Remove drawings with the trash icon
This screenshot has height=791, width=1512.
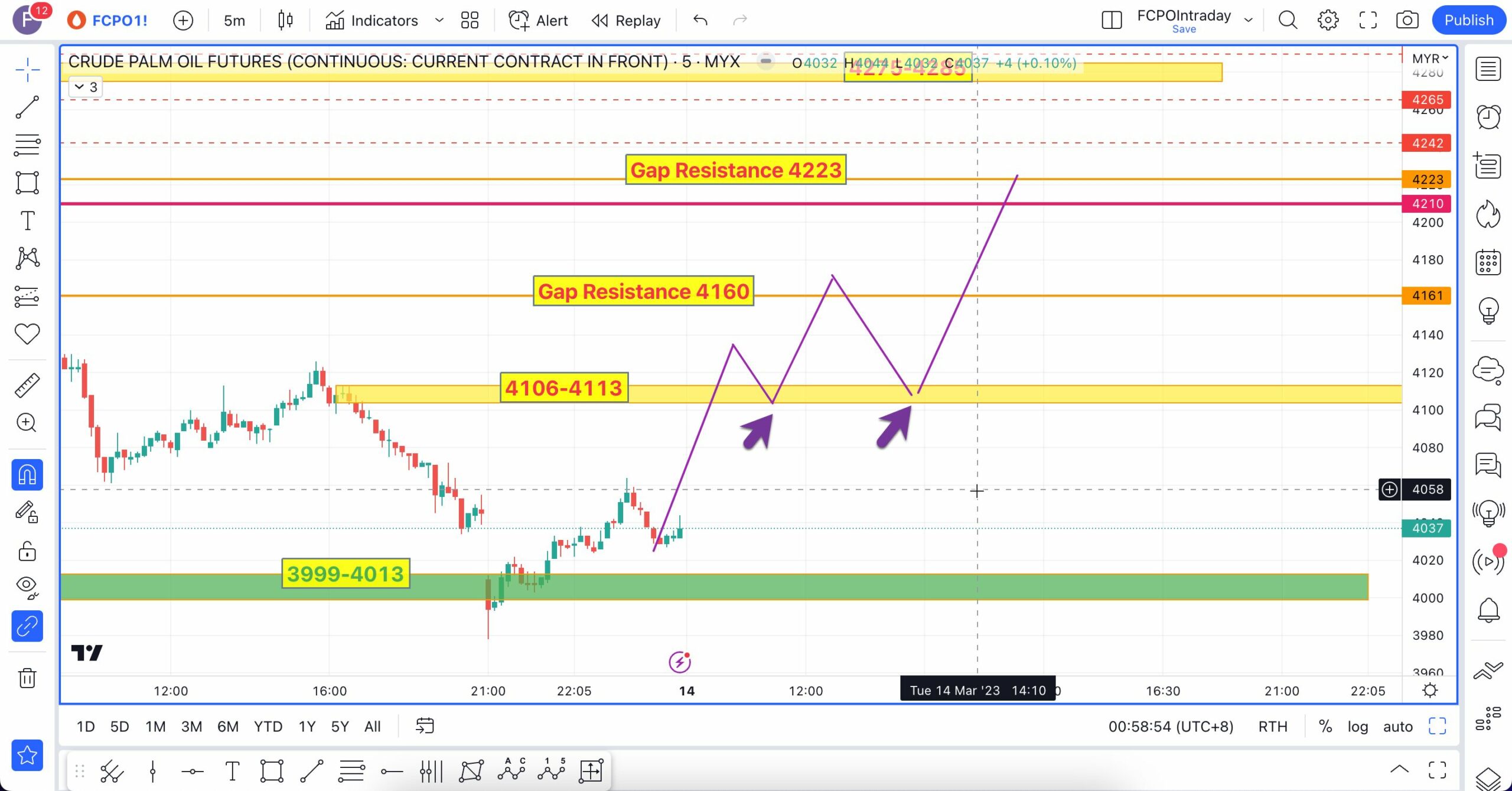[27, 678]
